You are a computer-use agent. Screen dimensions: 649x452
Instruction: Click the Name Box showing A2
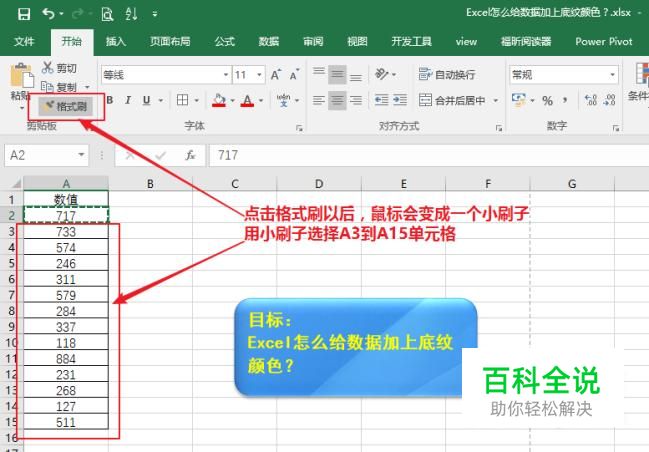coord(46,155)
